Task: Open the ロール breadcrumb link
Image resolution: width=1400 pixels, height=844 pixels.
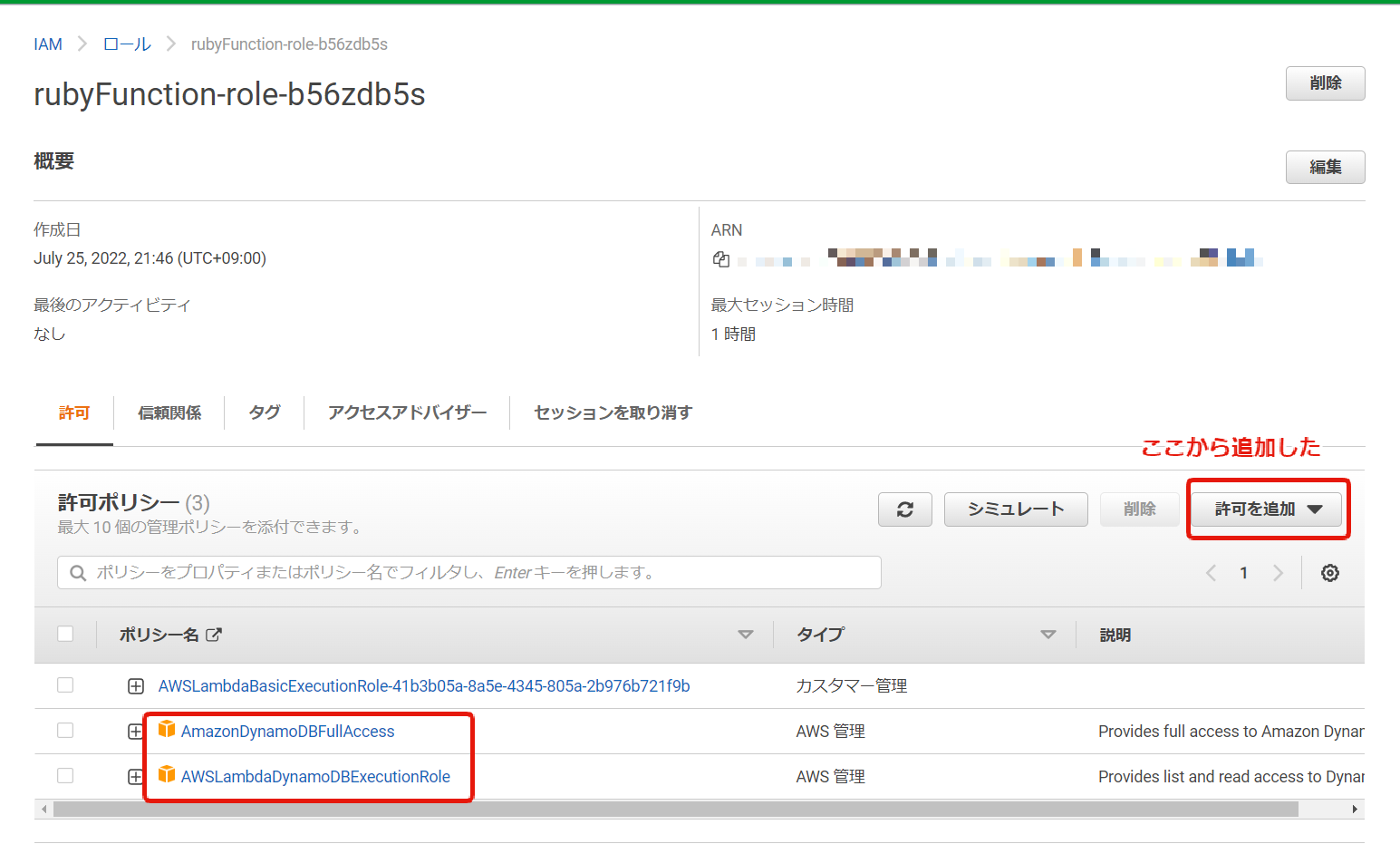Action: pyautogui.click(x=127, y=44)
